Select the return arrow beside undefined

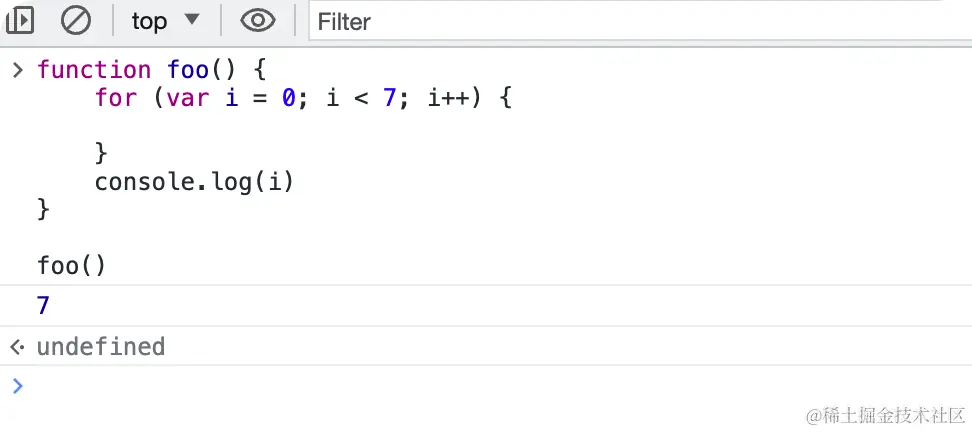coord(17,347)
